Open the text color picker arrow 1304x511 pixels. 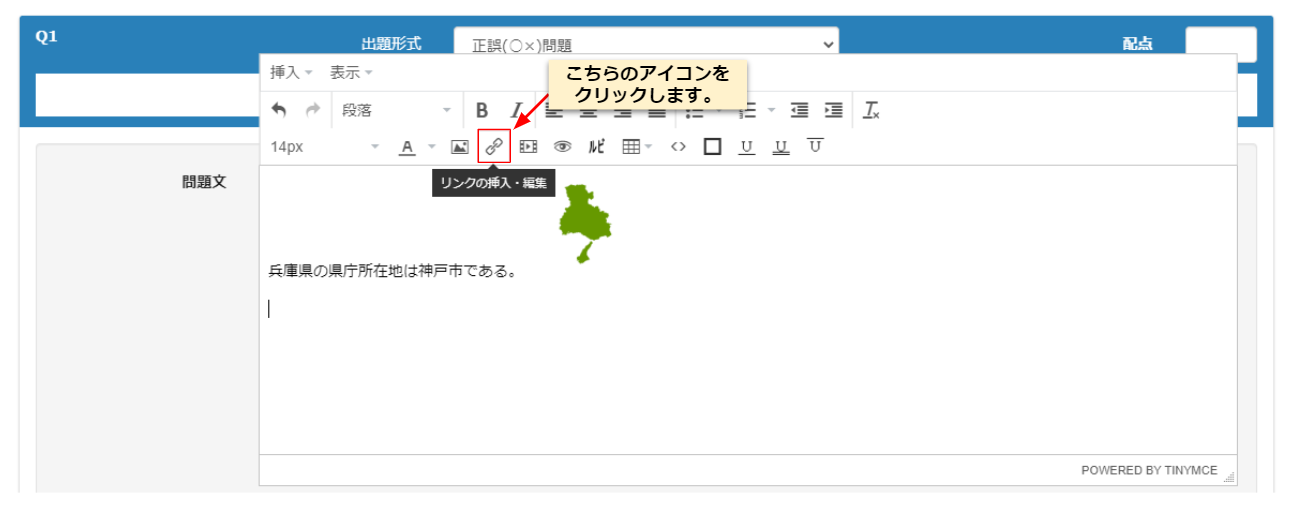point(432,147)
